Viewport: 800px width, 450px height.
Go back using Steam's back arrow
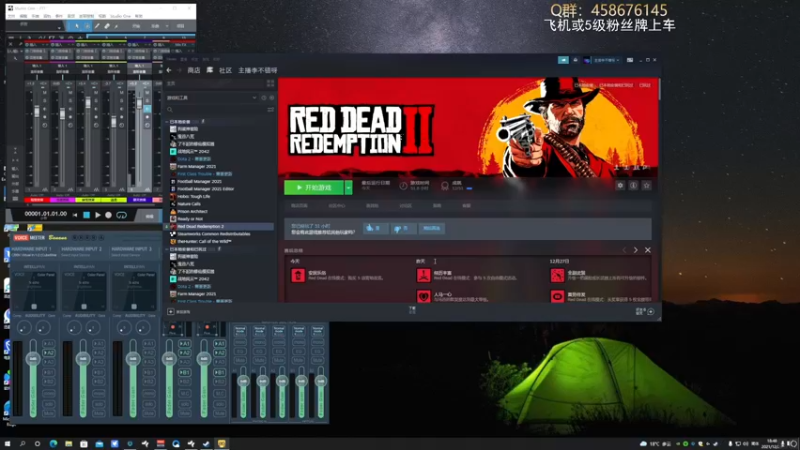tap(169, 70)
